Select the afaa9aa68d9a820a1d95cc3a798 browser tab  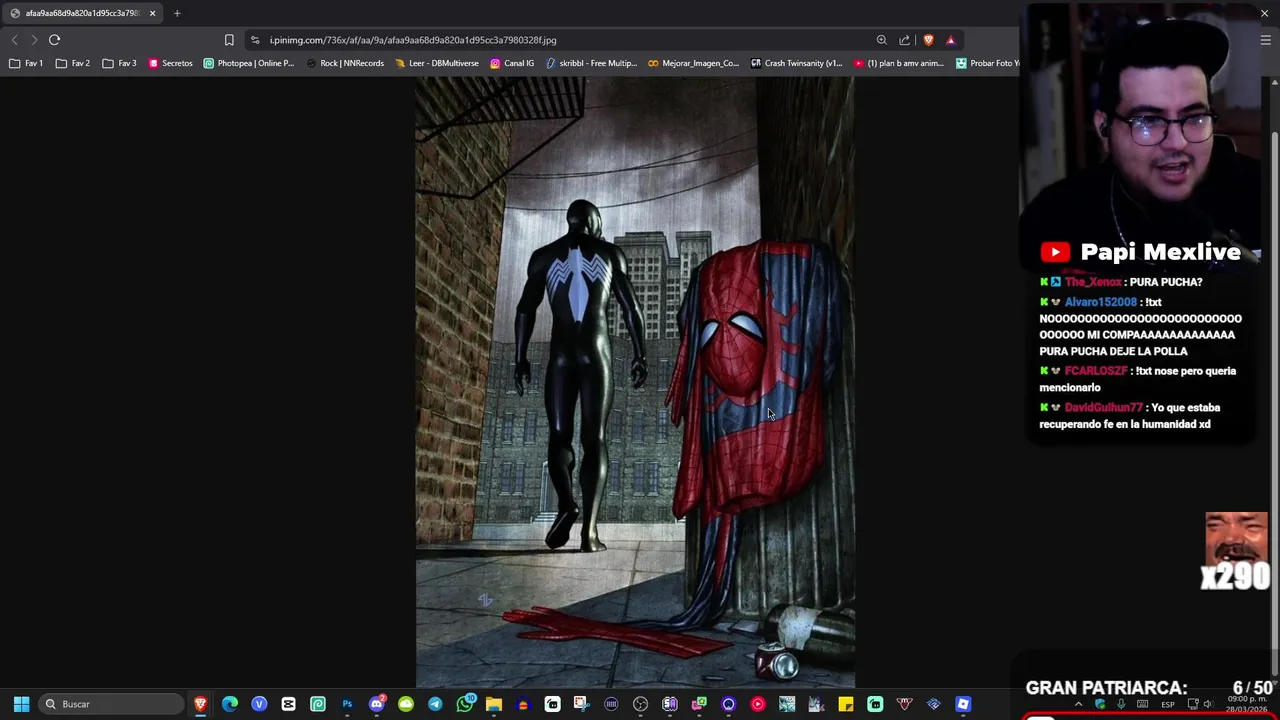click(81, 13)
